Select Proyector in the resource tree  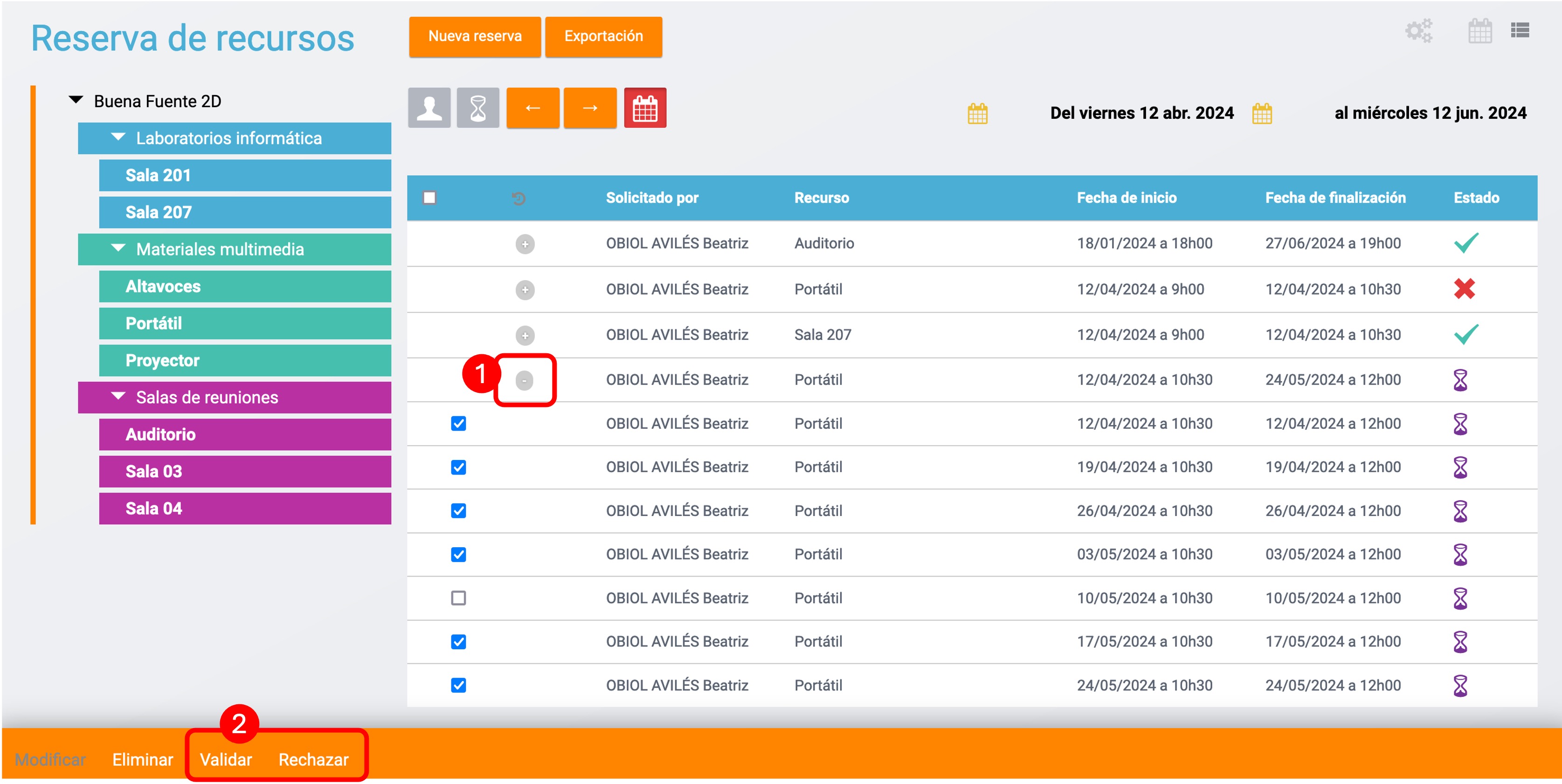163,360
